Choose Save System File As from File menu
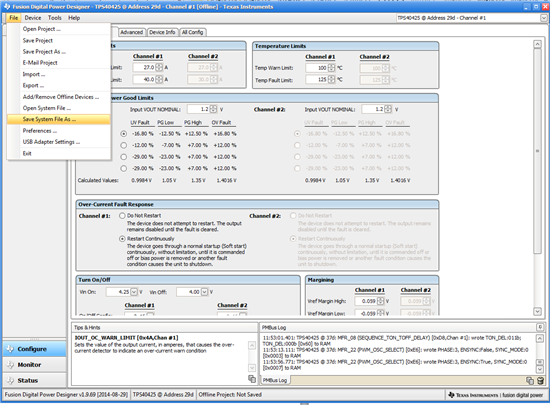Image resolution: width=550 pixels, height=405 pixels. tap(59, 119)
